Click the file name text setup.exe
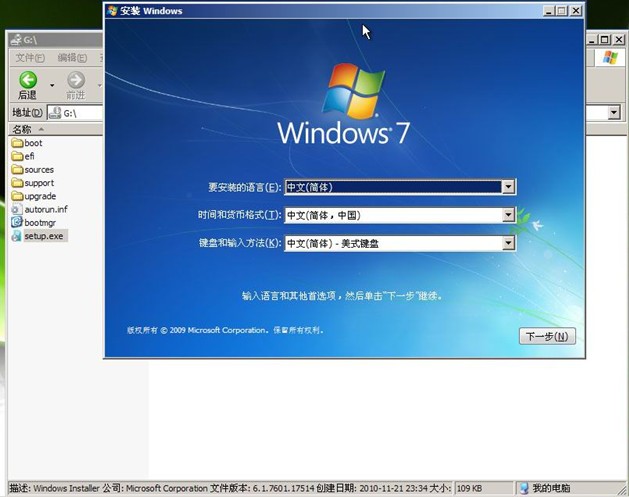This screenshot has width=629, height=497. (44, 236)
